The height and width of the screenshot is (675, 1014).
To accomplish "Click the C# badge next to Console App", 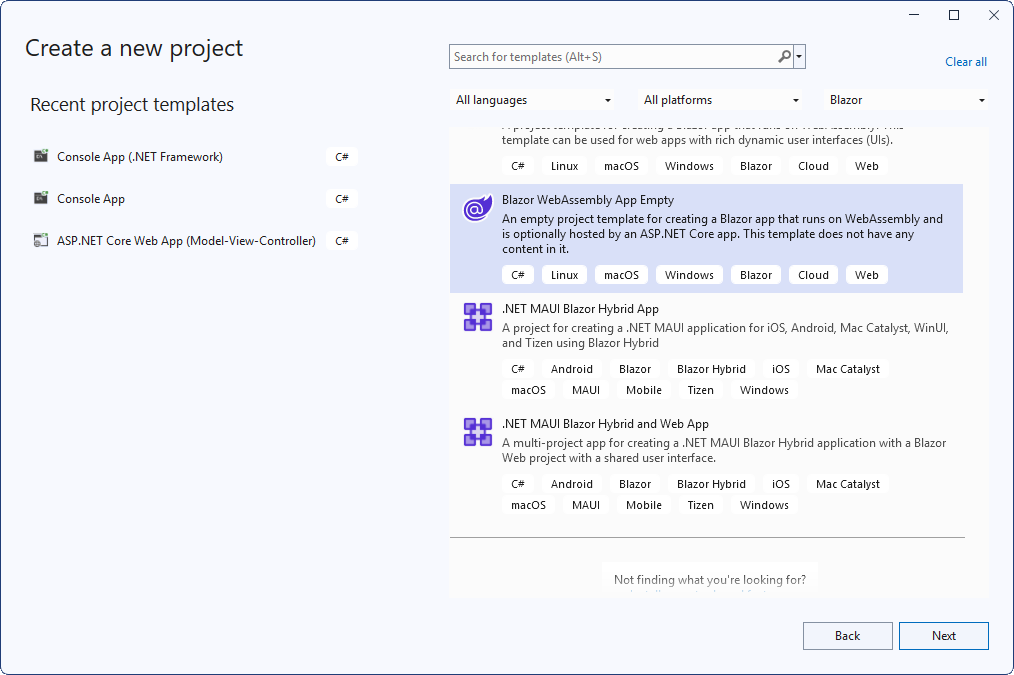I will coord(341,198).
